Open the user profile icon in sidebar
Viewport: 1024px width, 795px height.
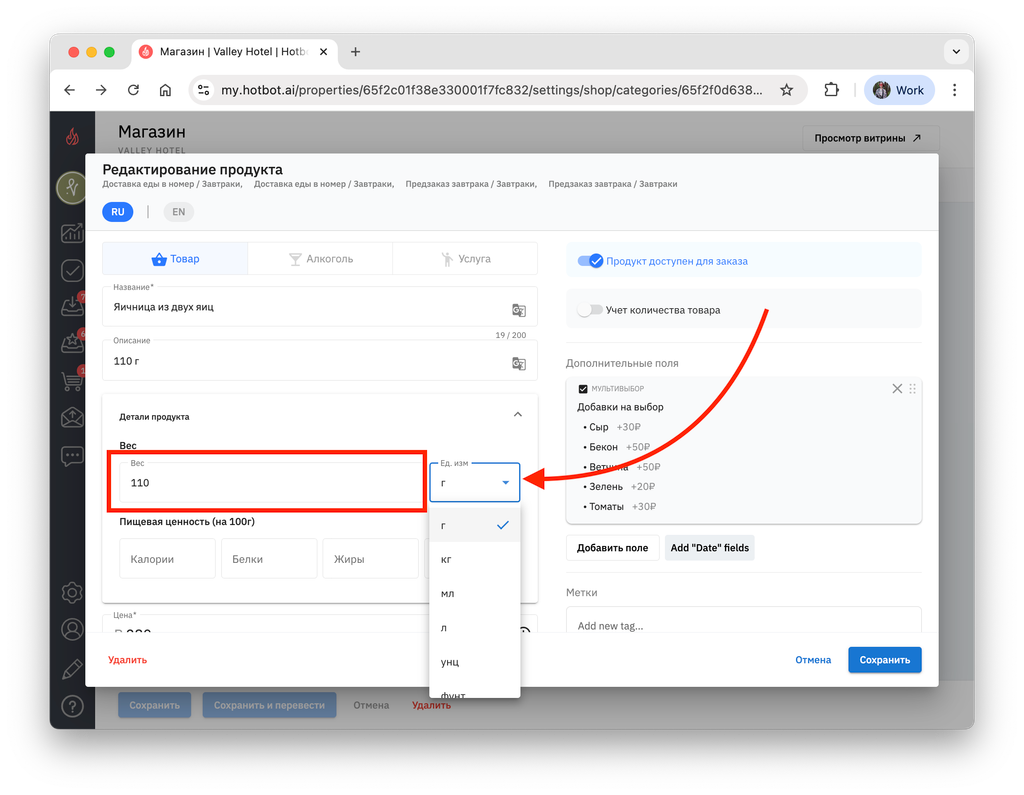(x=72, y=630)
